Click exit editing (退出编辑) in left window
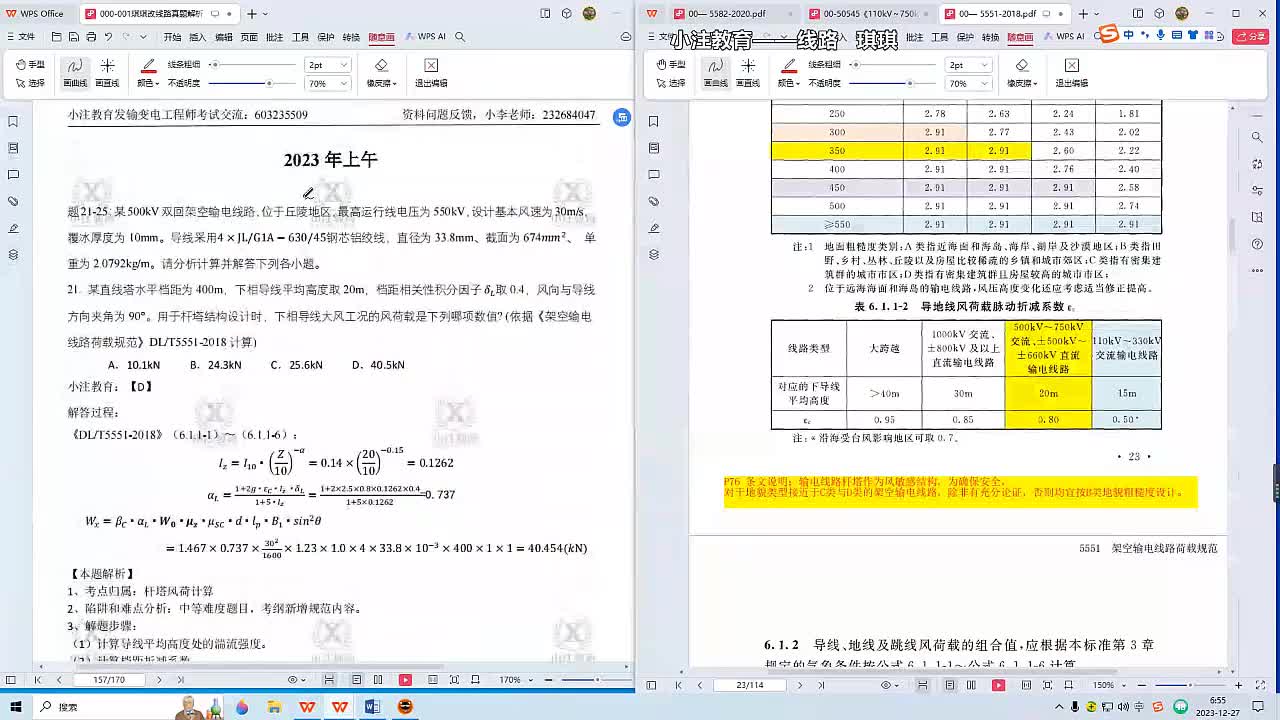 click(x=431, y=72)
